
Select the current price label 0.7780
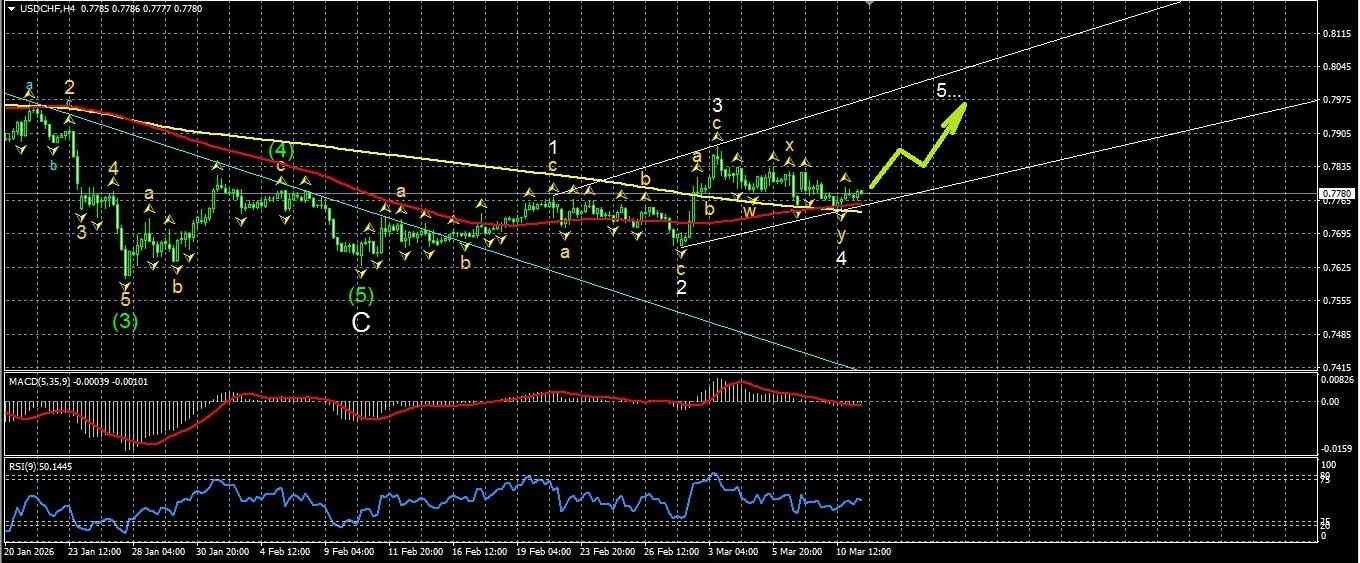1336,193
